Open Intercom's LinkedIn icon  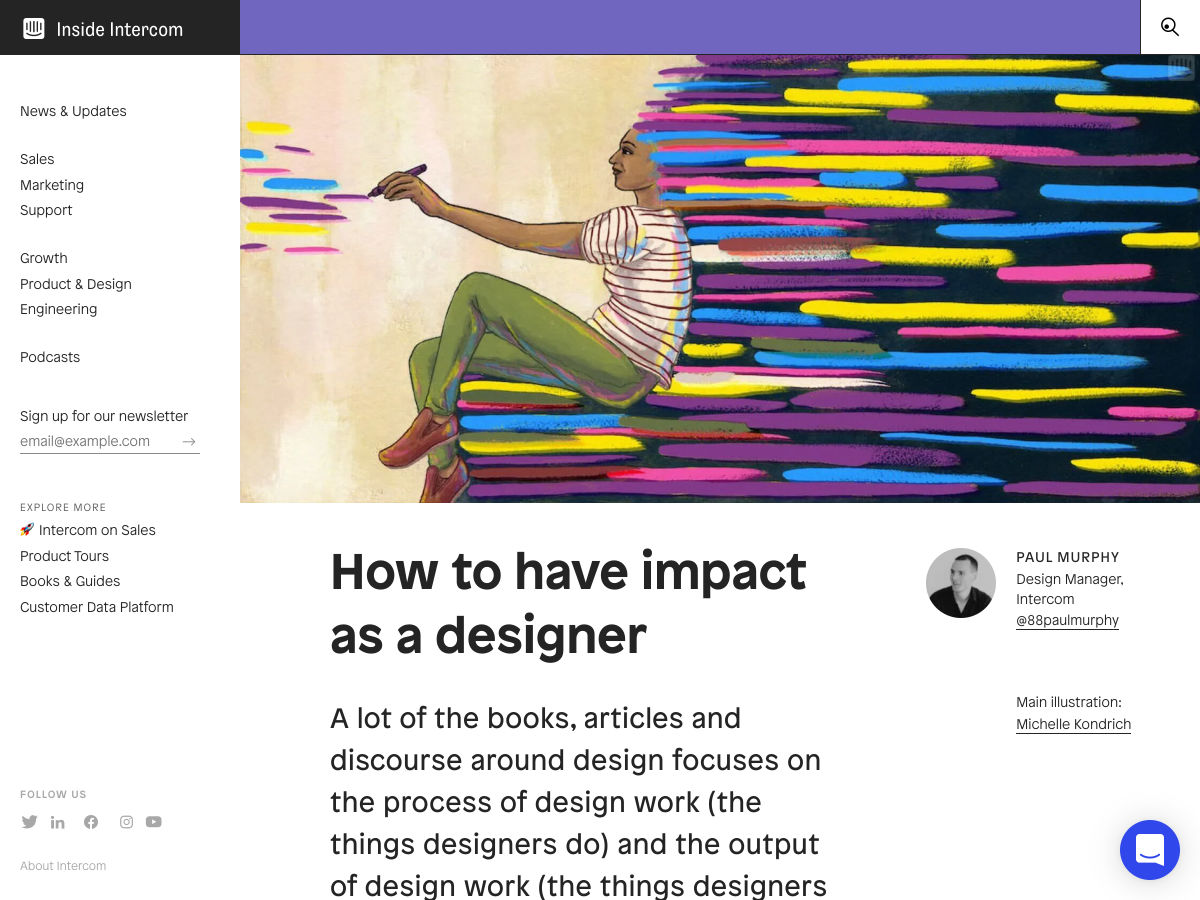(x=58, y=822)
